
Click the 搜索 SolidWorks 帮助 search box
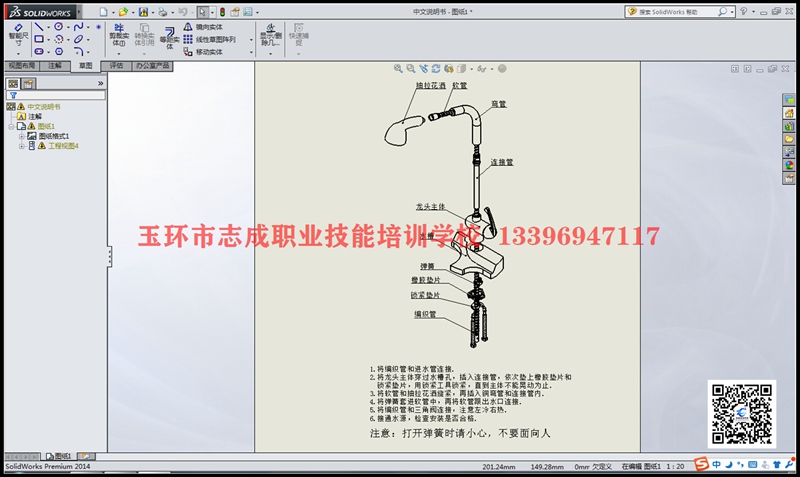coord(679,12)
